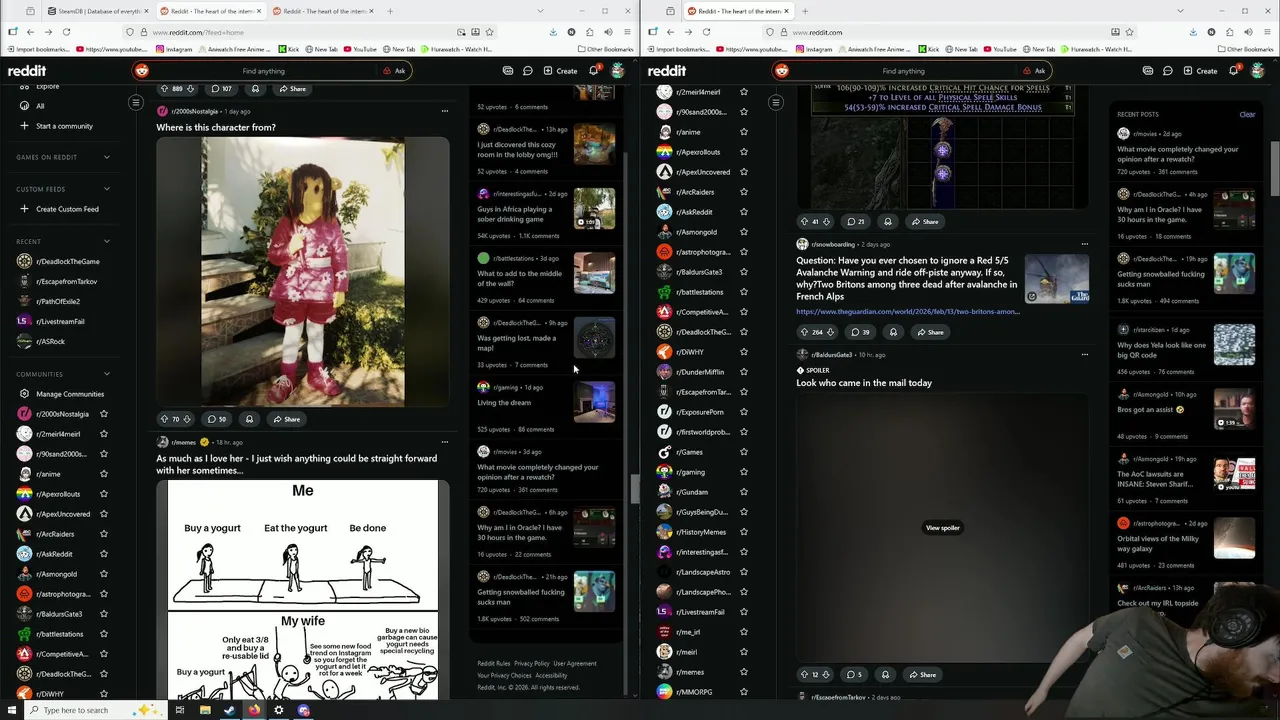Viewport: 1280px width, 720px height.
Task: Open Reddit home logo in right window
Action: tap(667, 71)
